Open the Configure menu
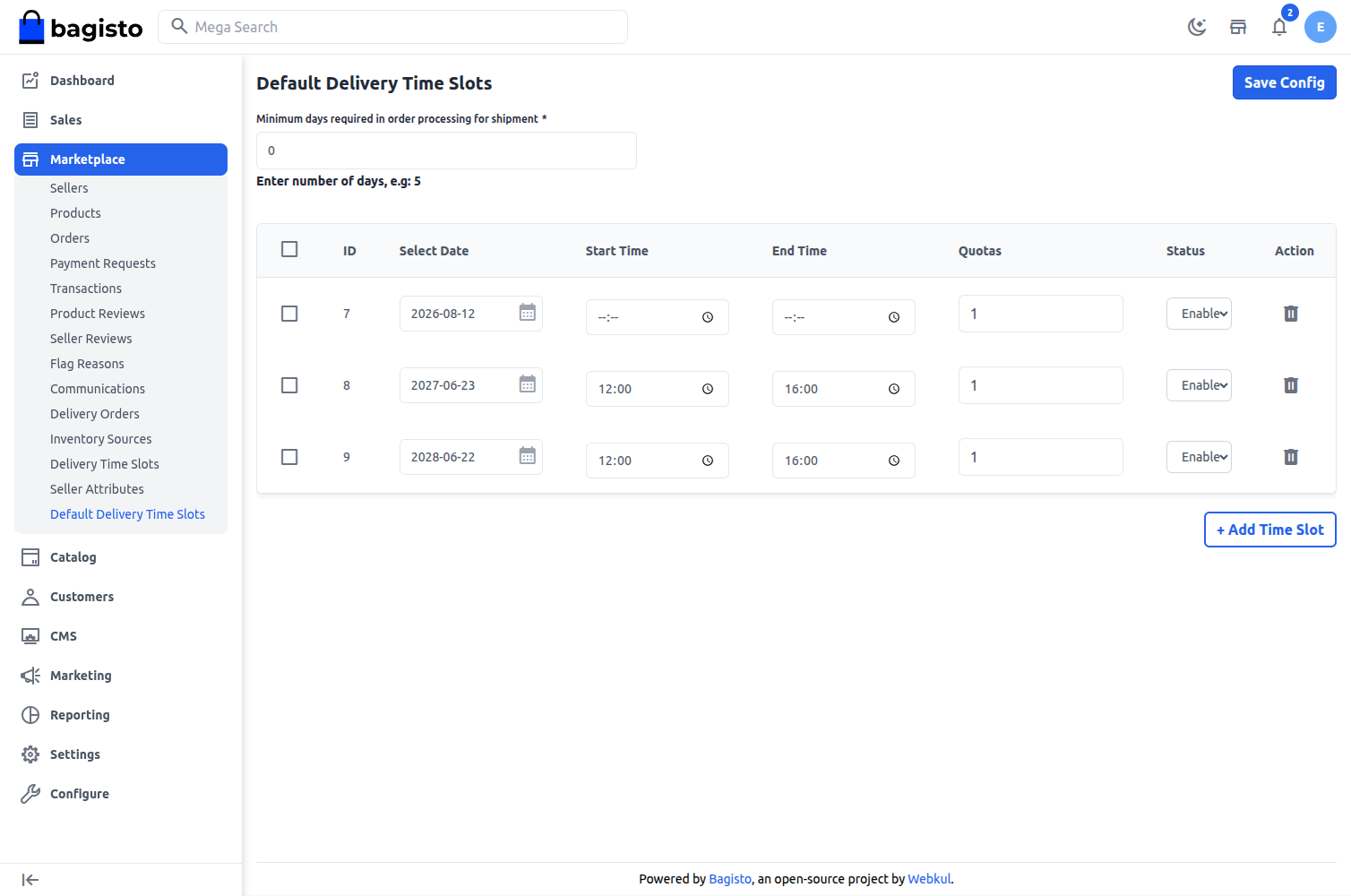The image size is (1351, 896). click(121, 794)
